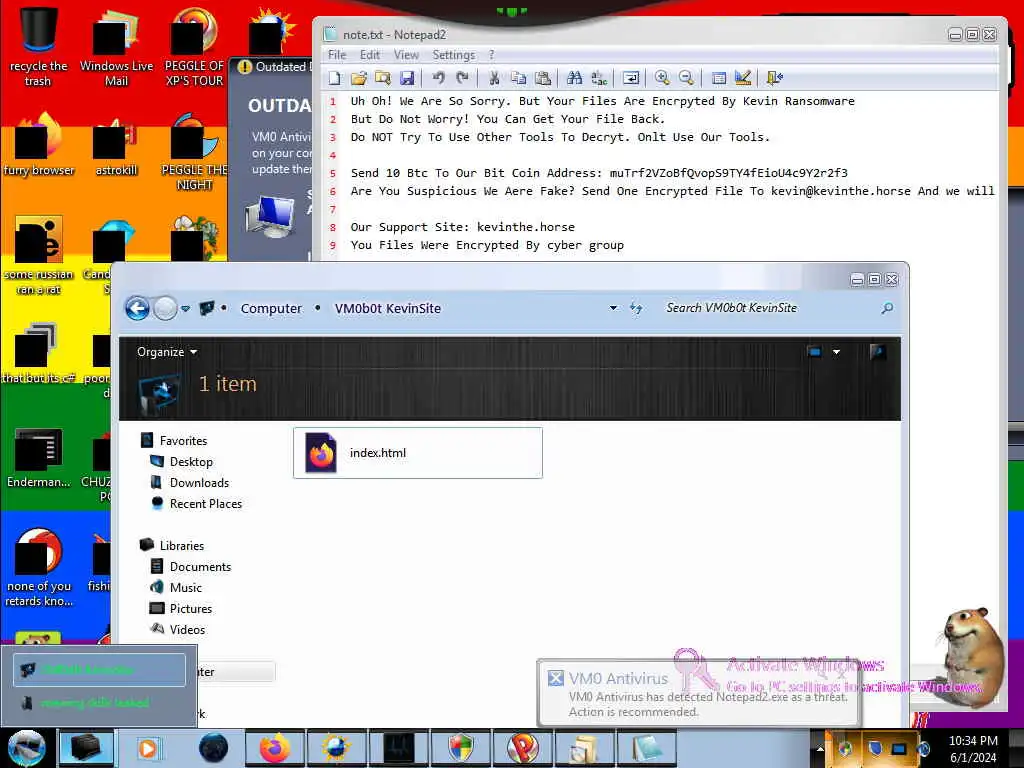The image size is (1024, 768).
Task: Select Desktop in the navigation pane
Action: (x=191, y=462)
